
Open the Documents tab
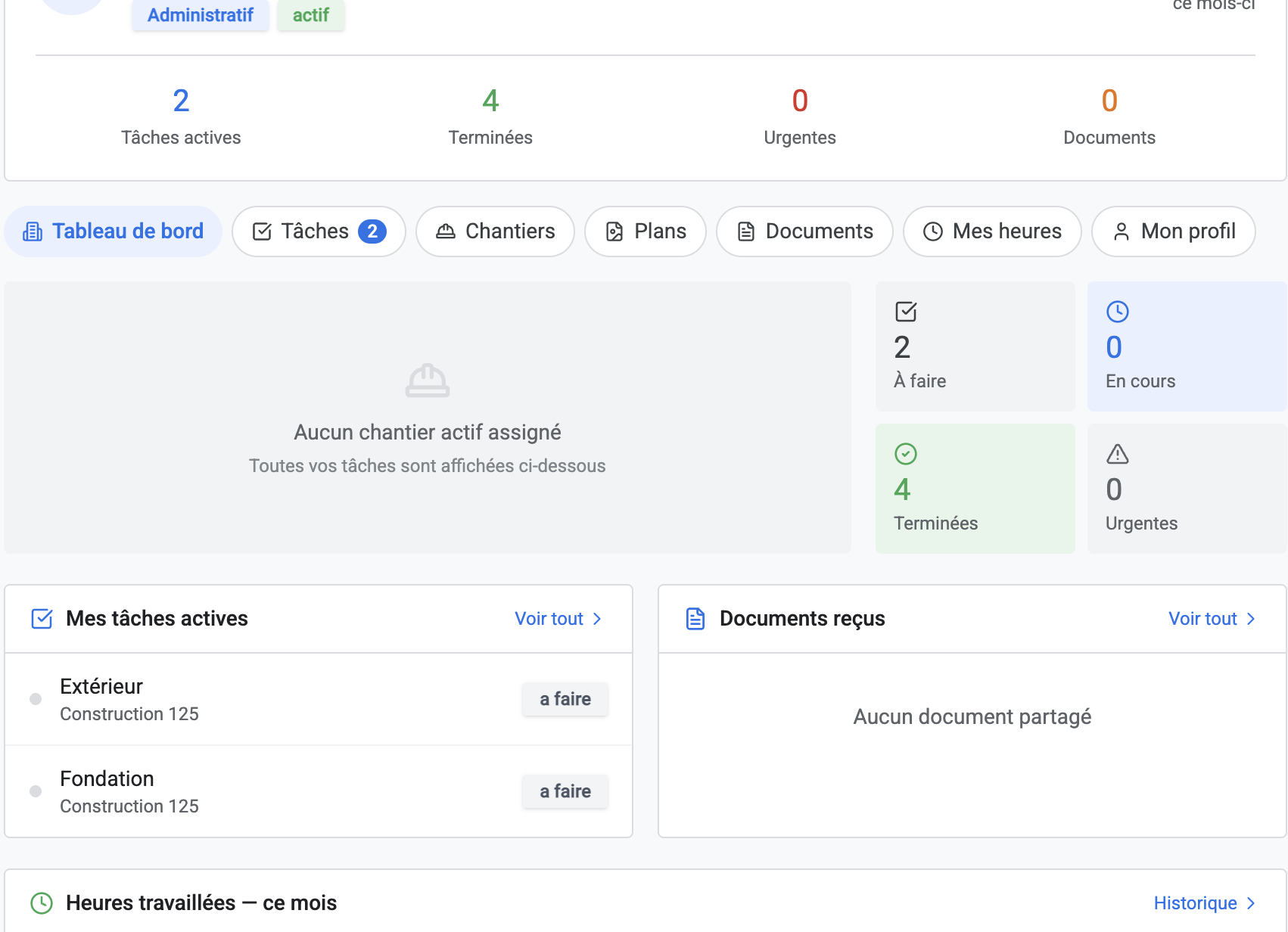(804, 231)
